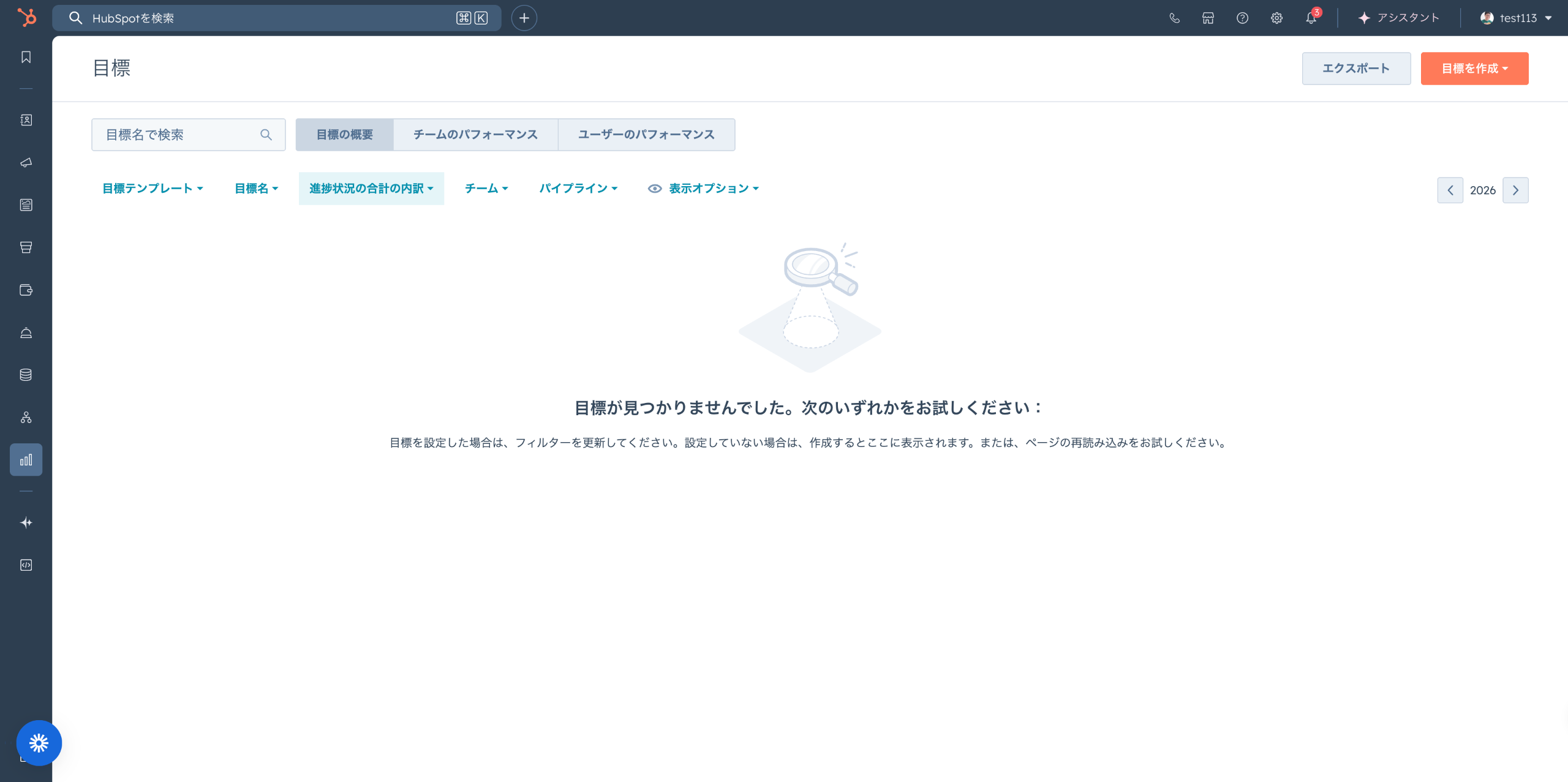Screen dimensions: 1568x782
Task: Switch to ユーザーのパフォーマンス tab
Action: pyautogui.click(x=646, y=135)
